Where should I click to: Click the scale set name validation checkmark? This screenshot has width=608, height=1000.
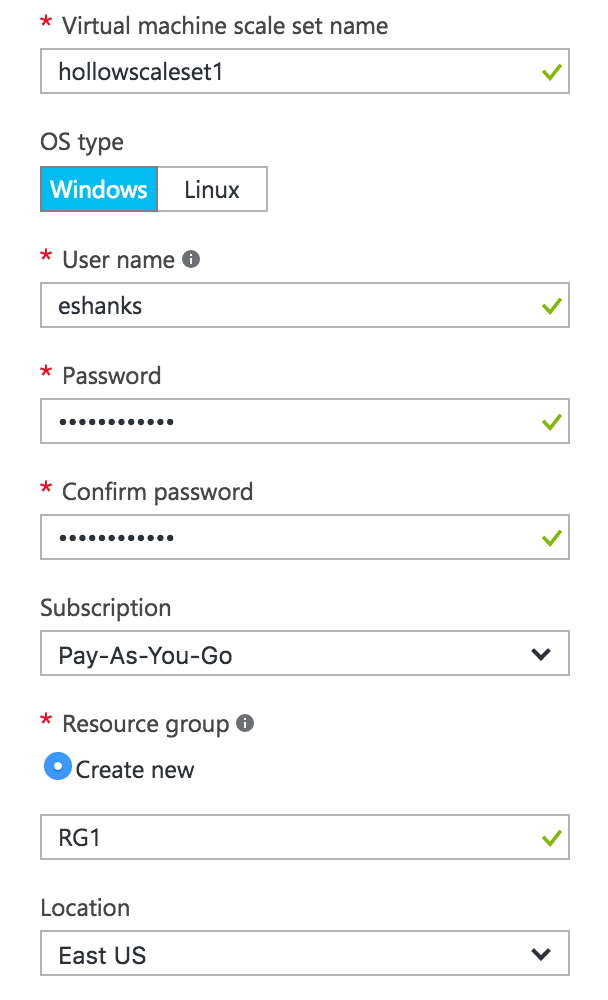click(551, 73)
